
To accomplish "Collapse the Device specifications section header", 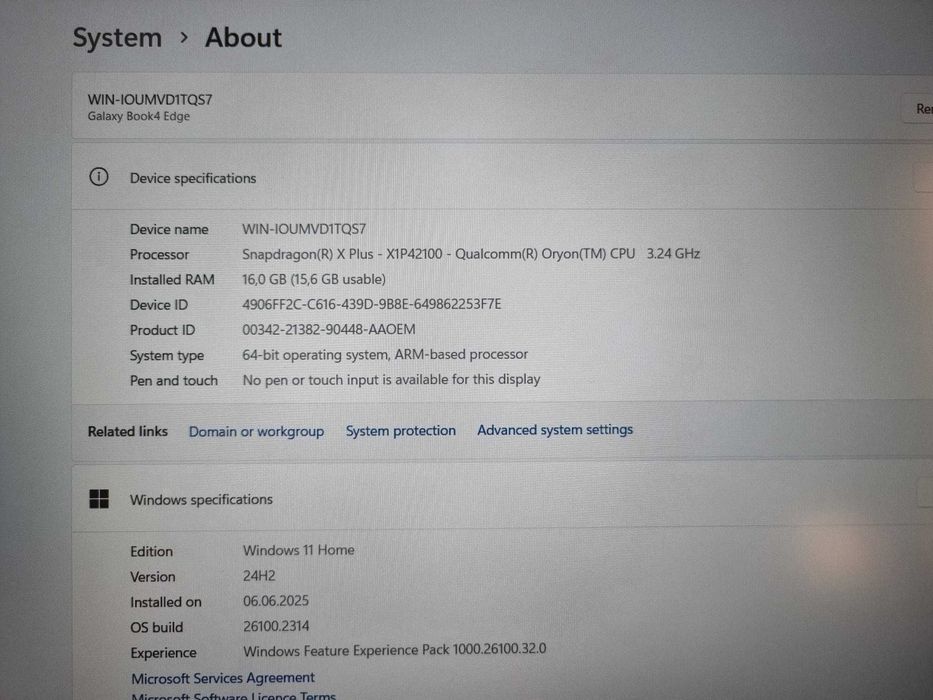I will pos(502,177).
